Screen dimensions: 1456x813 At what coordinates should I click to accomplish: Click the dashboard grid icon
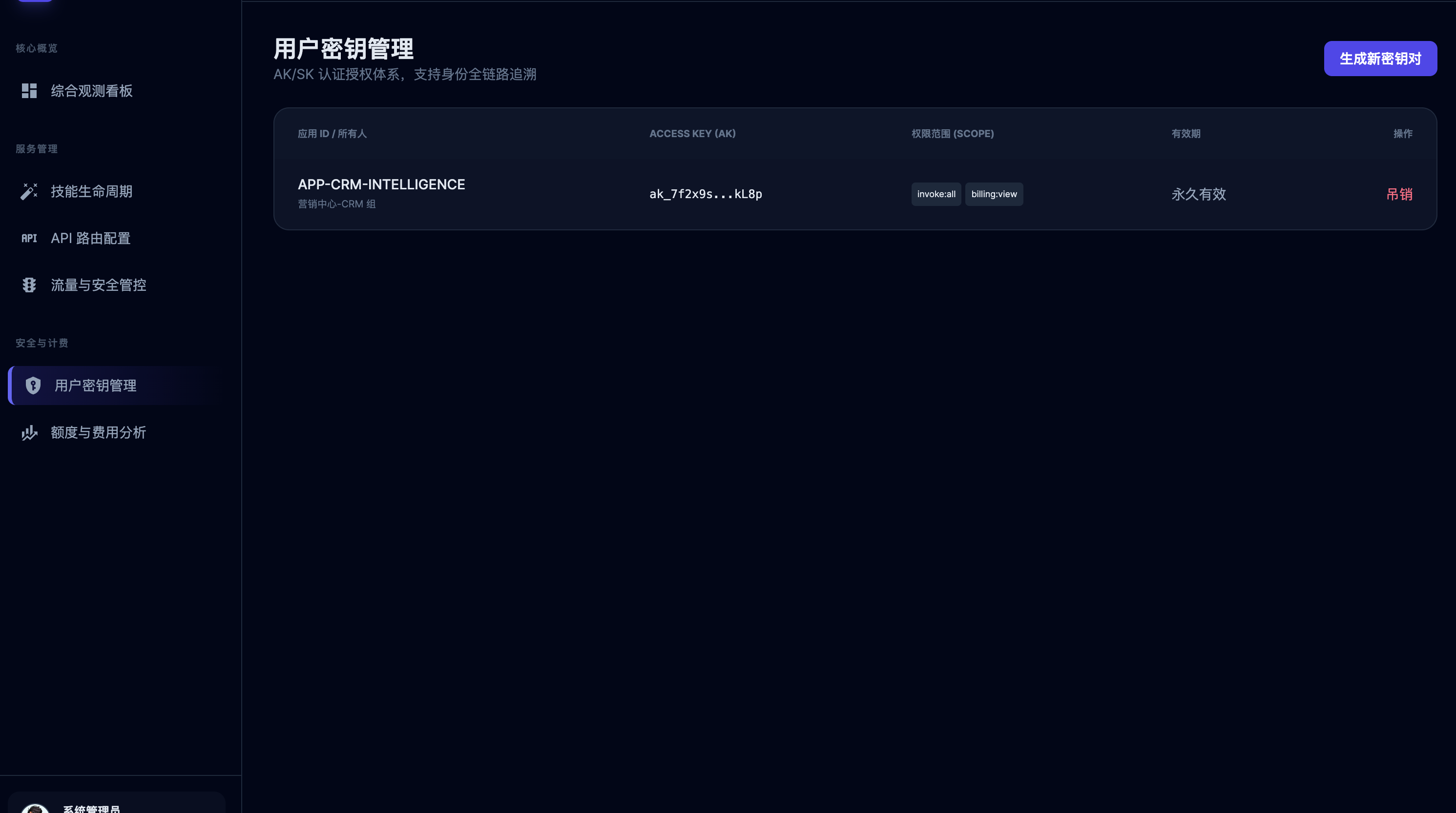pyautogui.click(x=29, y=91)
